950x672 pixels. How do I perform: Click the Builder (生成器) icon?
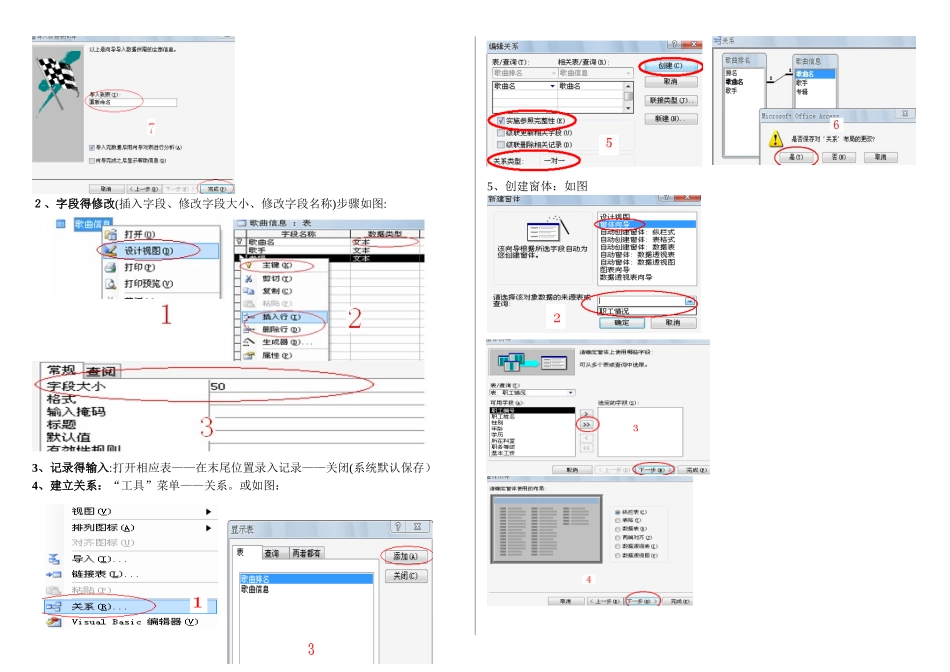(x=249, y=342)
